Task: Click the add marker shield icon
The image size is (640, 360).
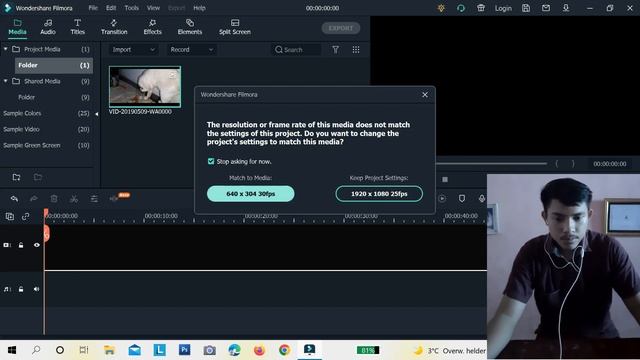Action: (x=462, y=198)
